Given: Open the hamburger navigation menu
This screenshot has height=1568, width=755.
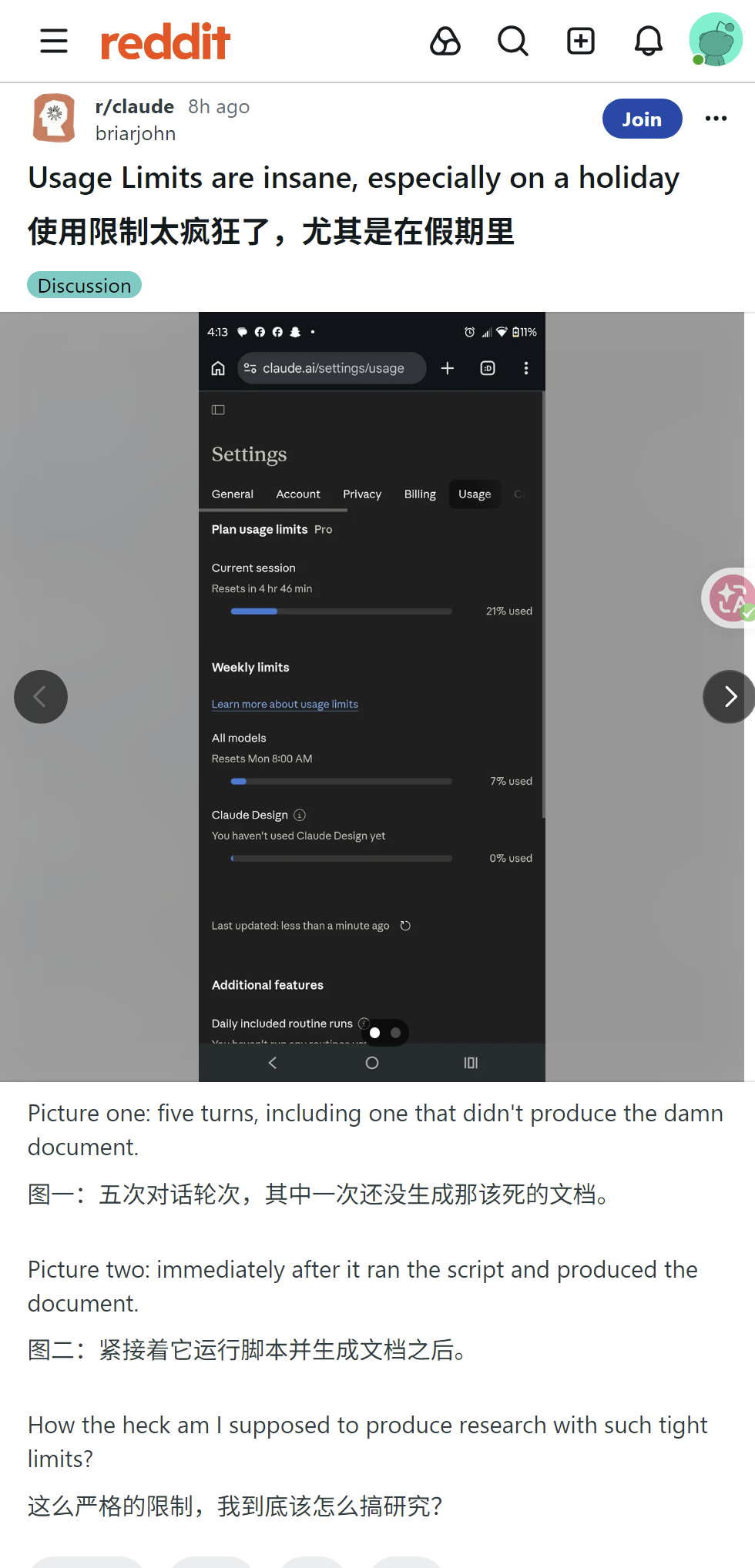Looking at the screenshot, I should coord(54,41).
